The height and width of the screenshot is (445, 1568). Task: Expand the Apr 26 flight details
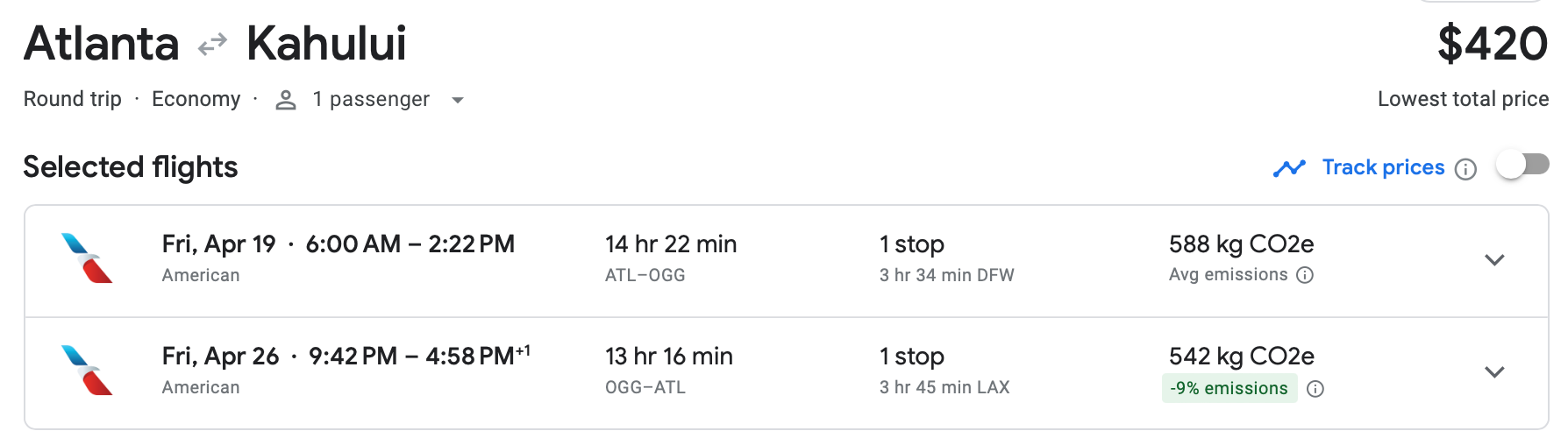pos(1494,372)
